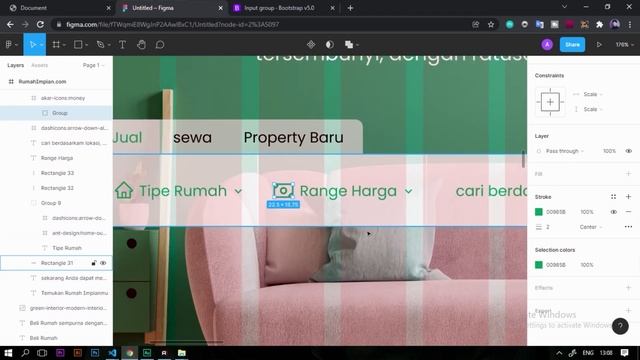Open the Windows notification center icon
Viewport: 640px width, 360px height.
(x=624, y=353)
